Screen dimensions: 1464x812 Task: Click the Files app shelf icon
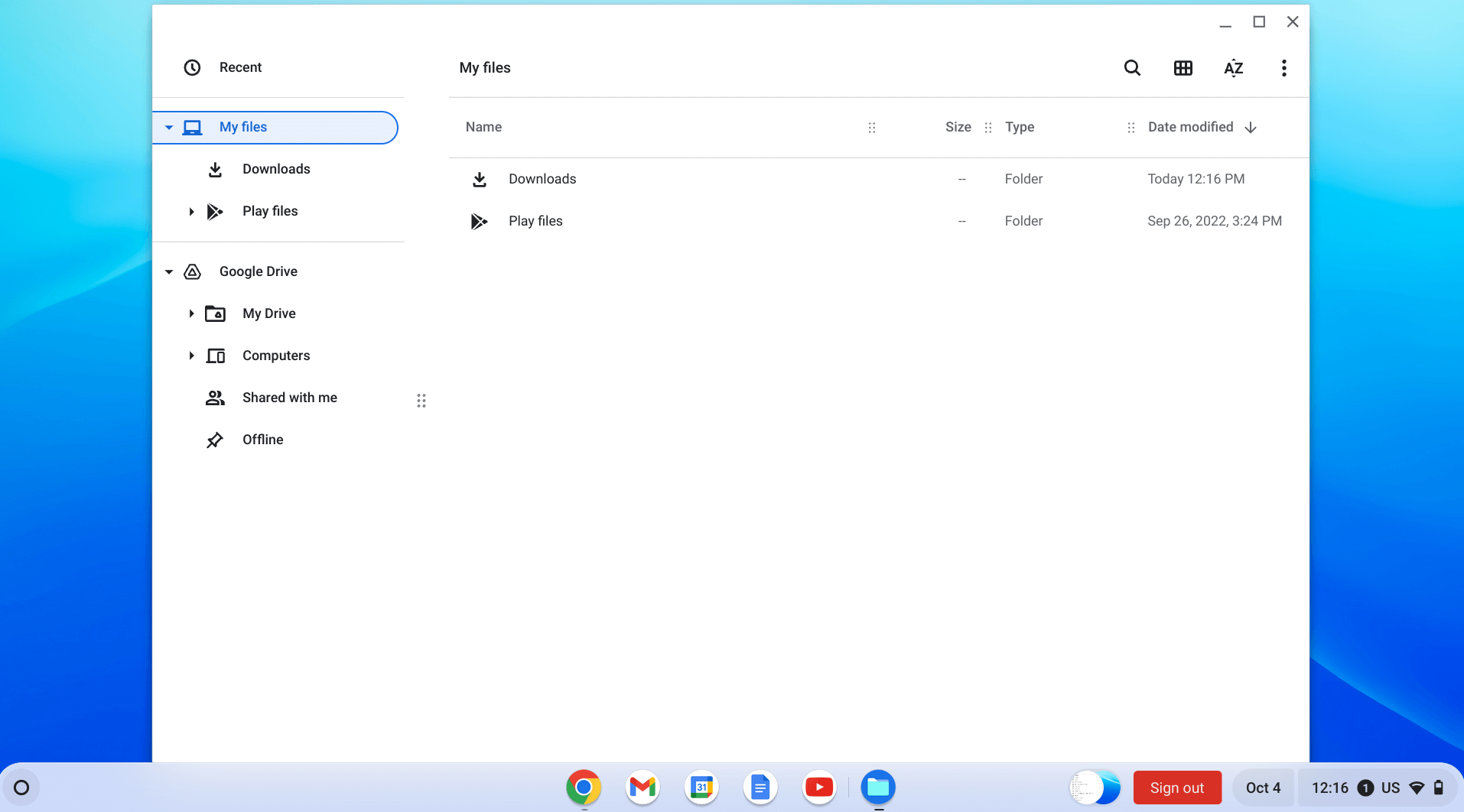[878, 788]
